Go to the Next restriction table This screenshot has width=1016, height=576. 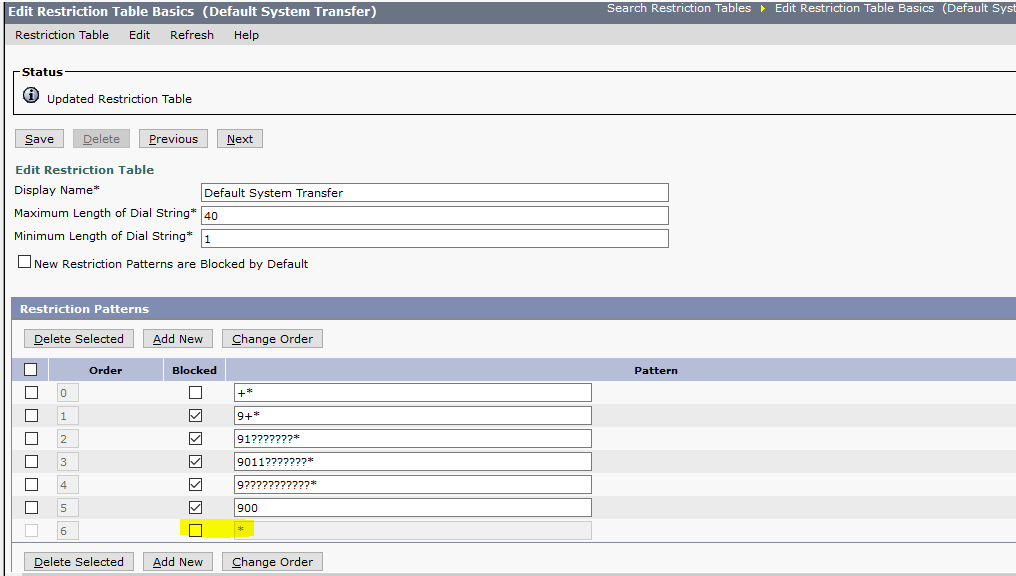tap(240, 139)
